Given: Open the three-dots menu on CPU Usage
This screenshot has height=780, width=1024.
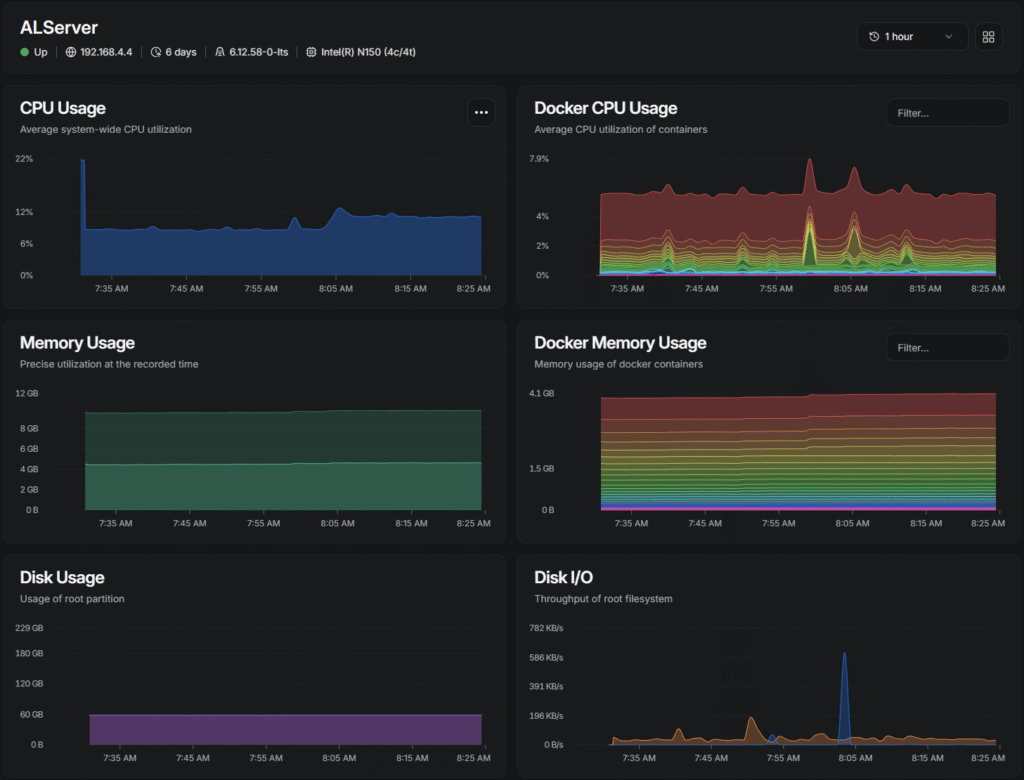Looking at the screenshot, I should coord(481,112).
